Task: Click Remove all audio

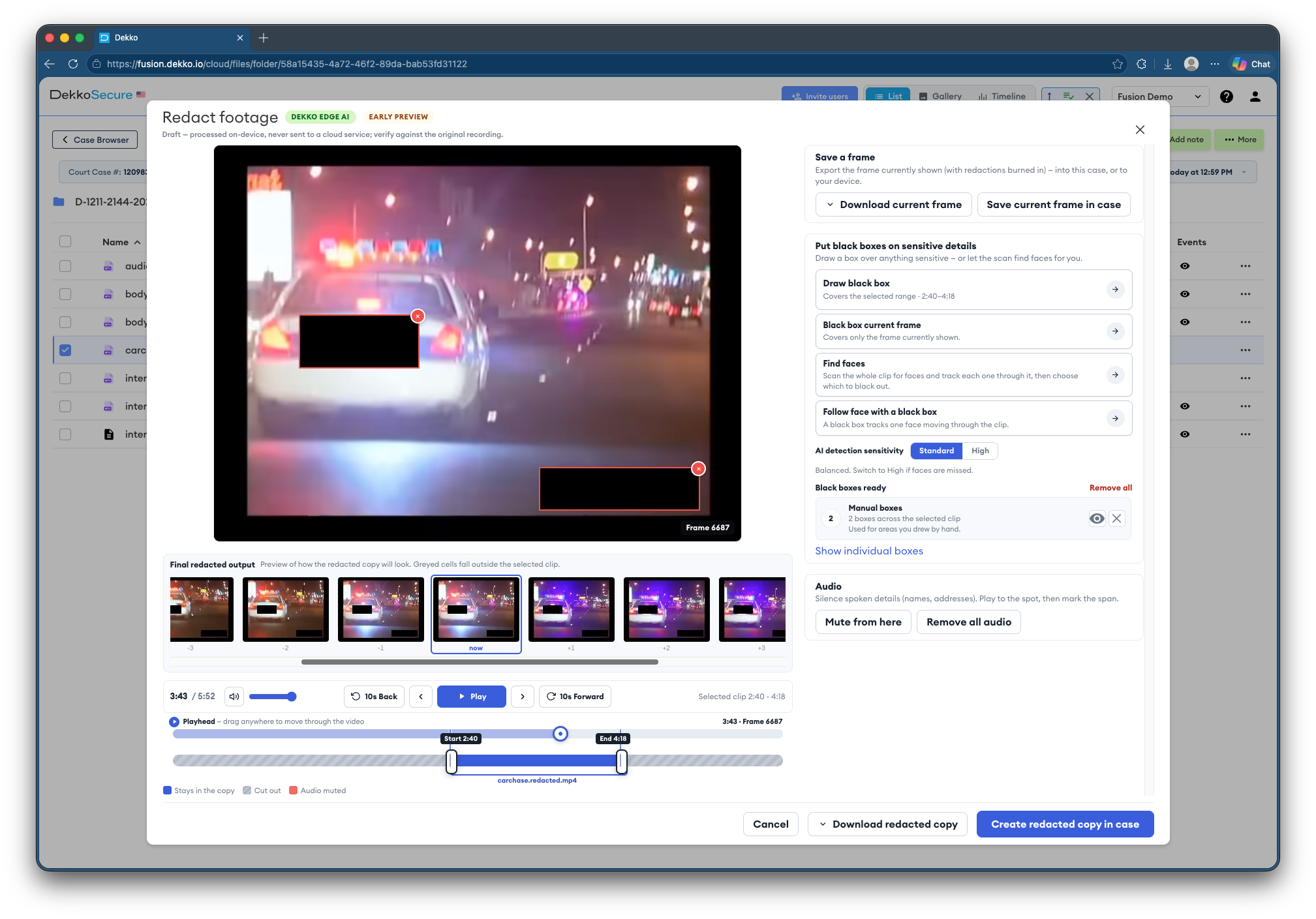Action: tap(969, 622)
